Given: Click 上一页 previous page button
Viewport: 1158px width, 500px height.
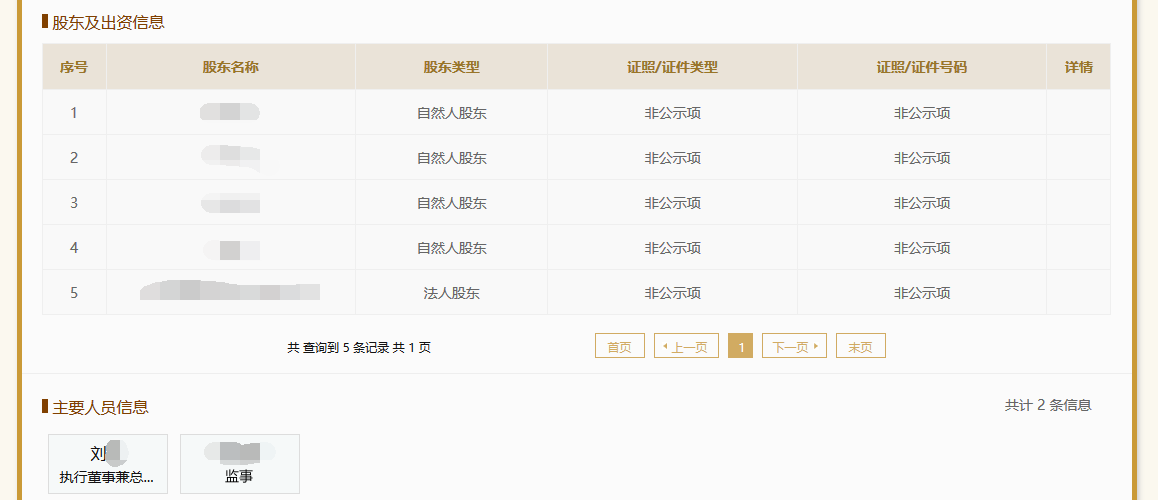Looking at the screenshot, I should (686, 346).
